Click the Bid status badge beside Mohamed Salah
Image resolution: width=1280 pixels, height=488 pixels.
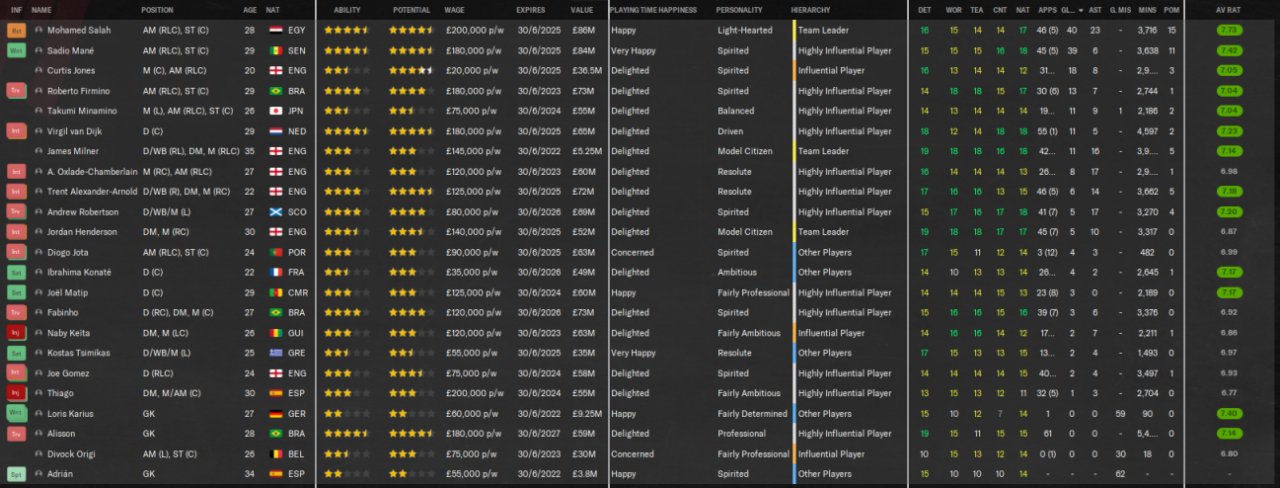click(x=16, y=30)
